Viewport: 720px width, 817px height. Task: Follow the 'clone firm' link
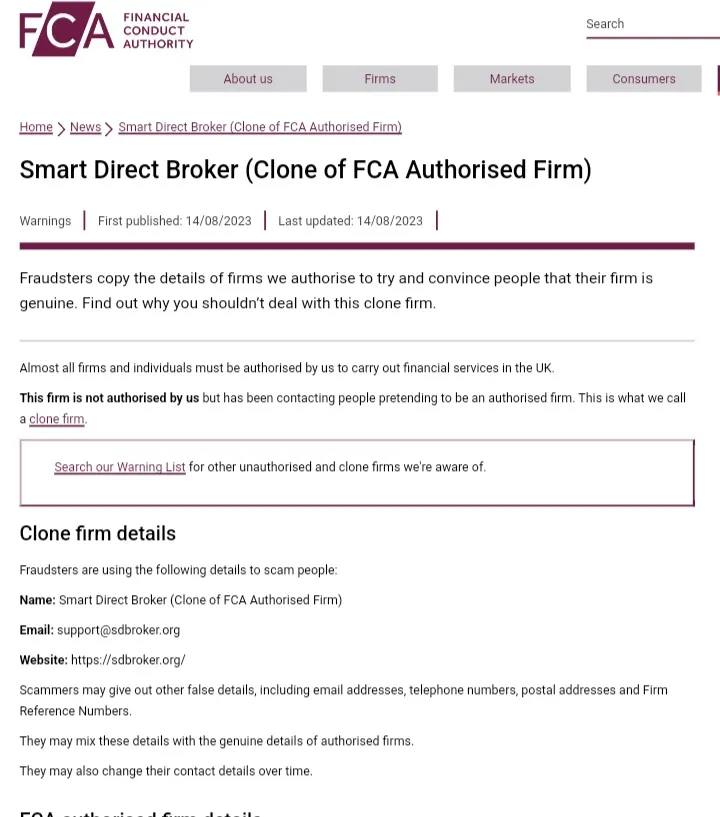(x=56, y=419)
